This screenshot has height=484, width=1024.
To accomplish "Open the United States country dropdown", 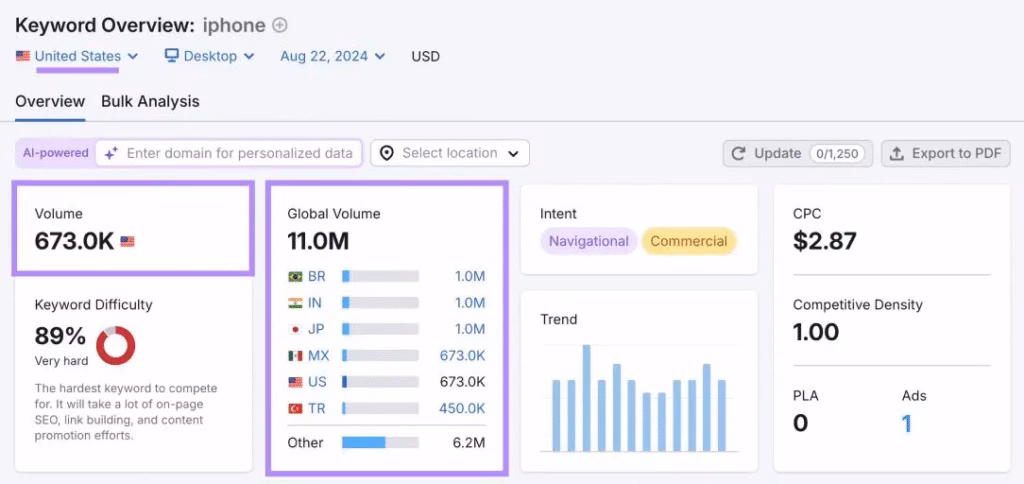I will 78,56.
